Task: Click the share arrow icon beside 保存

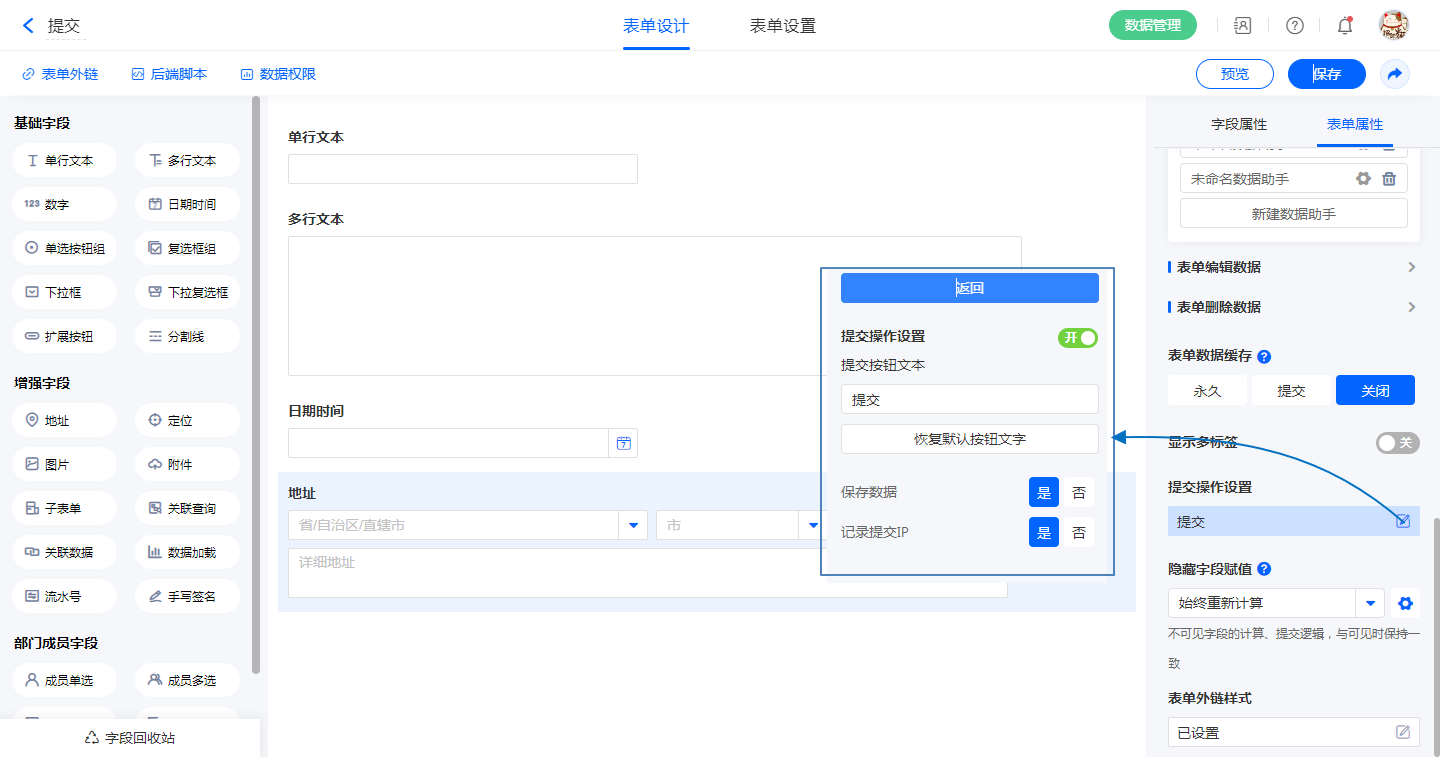Action: [1394, 74]
